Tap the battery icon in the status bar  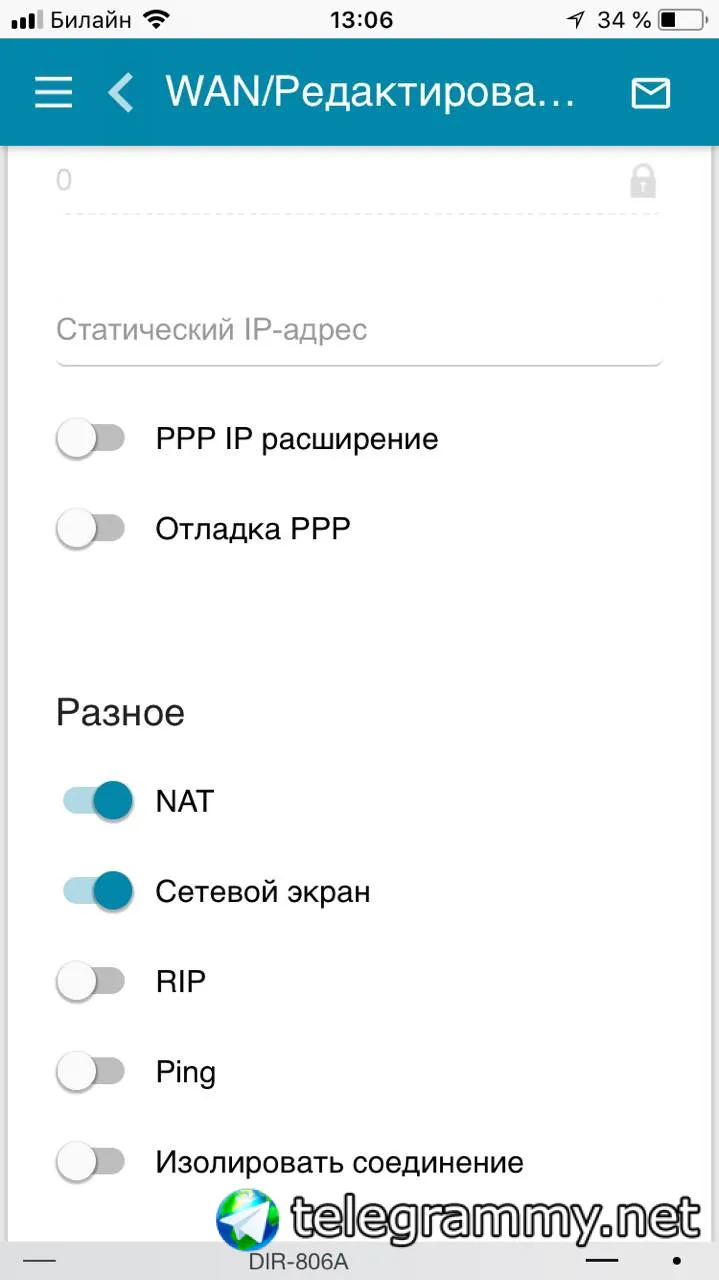coord(681,19)
